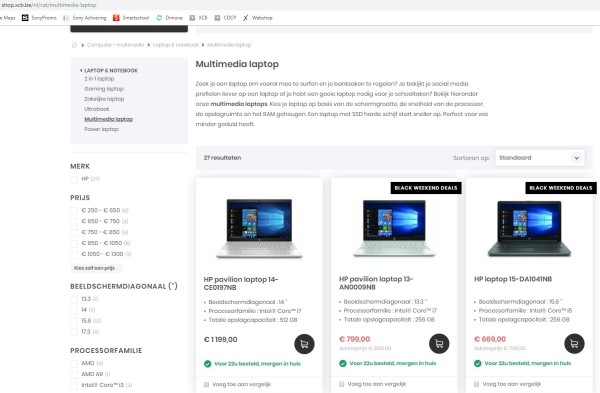
Task: Click the browser address bar URL
Action: [49, 5]
